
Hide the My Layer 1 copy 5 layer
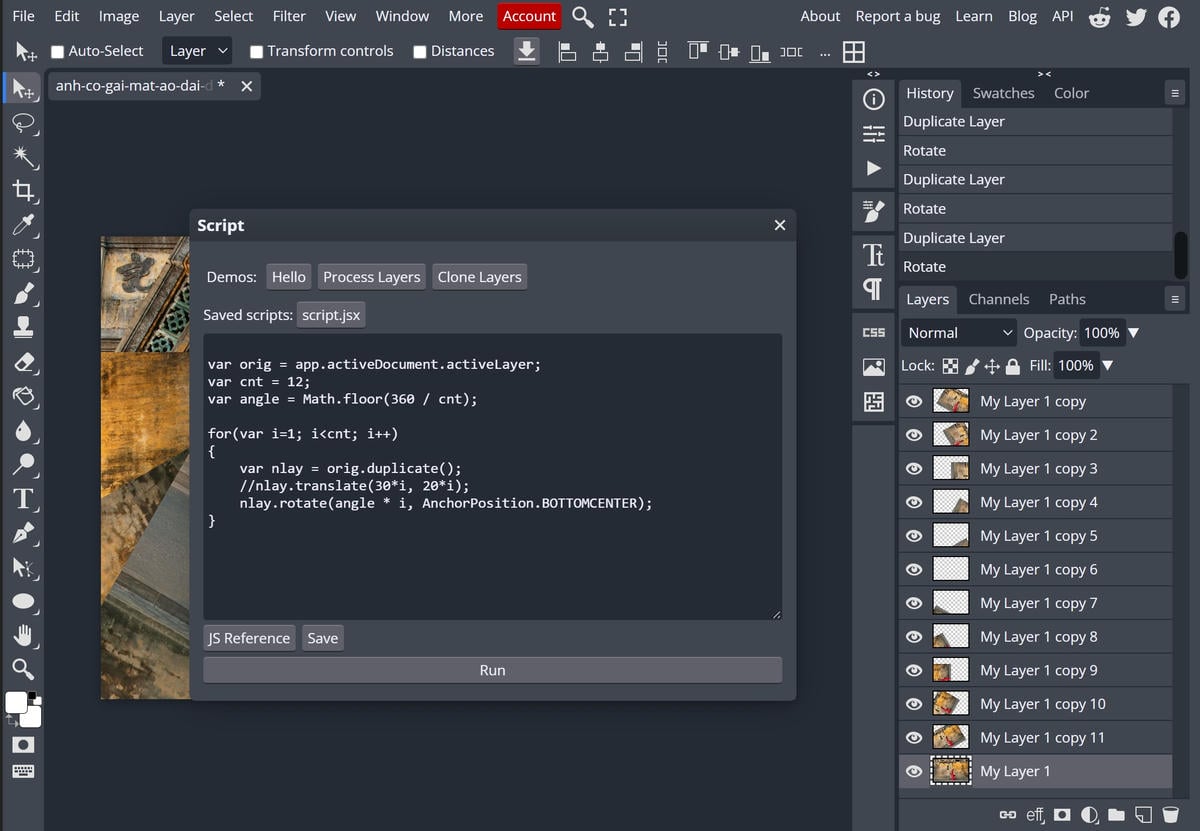[913, 536]
